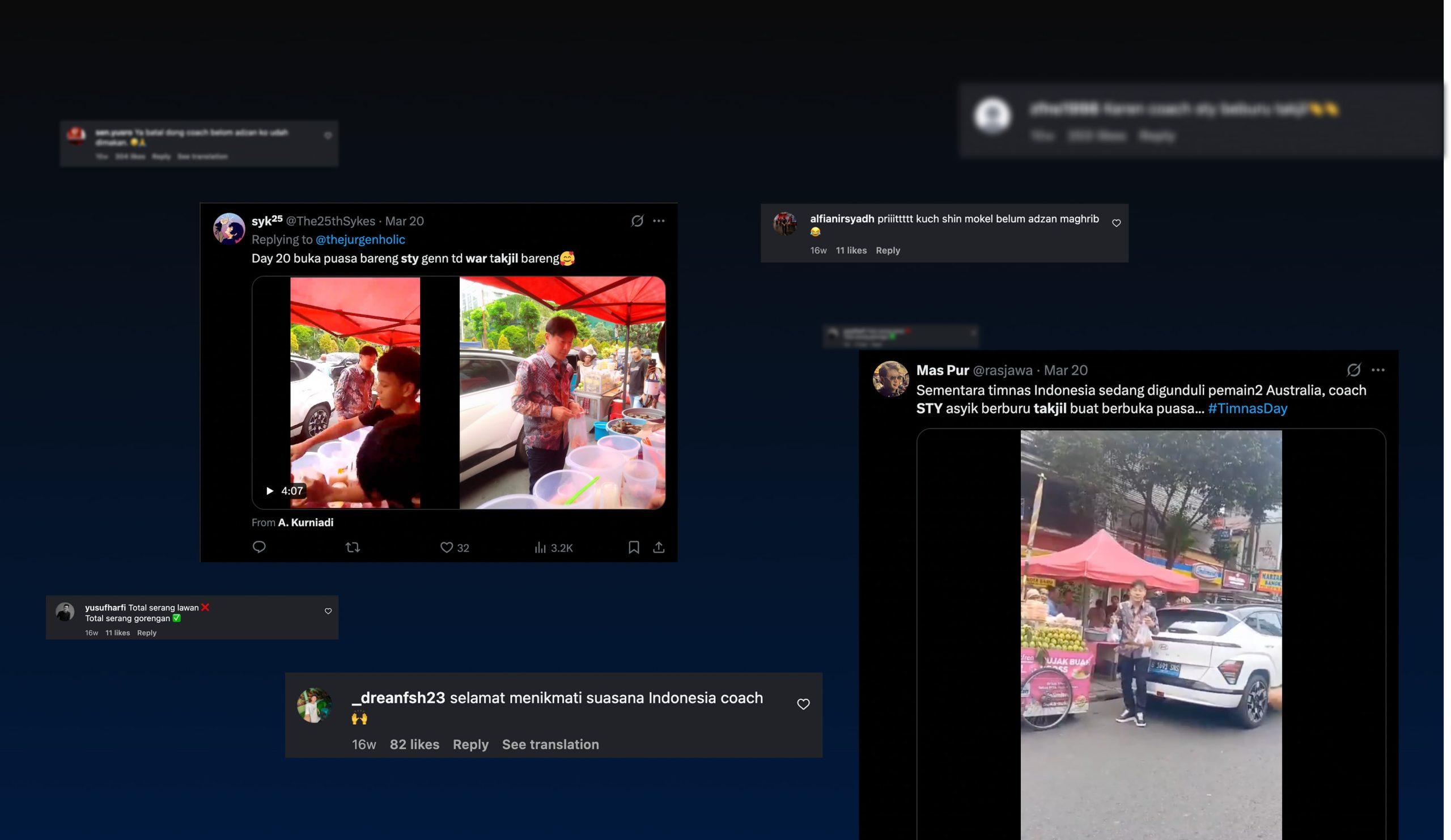Screen dimensions: 1451x840
Task: Open more options menu on syk25's tweet
Action: (659, 220)
